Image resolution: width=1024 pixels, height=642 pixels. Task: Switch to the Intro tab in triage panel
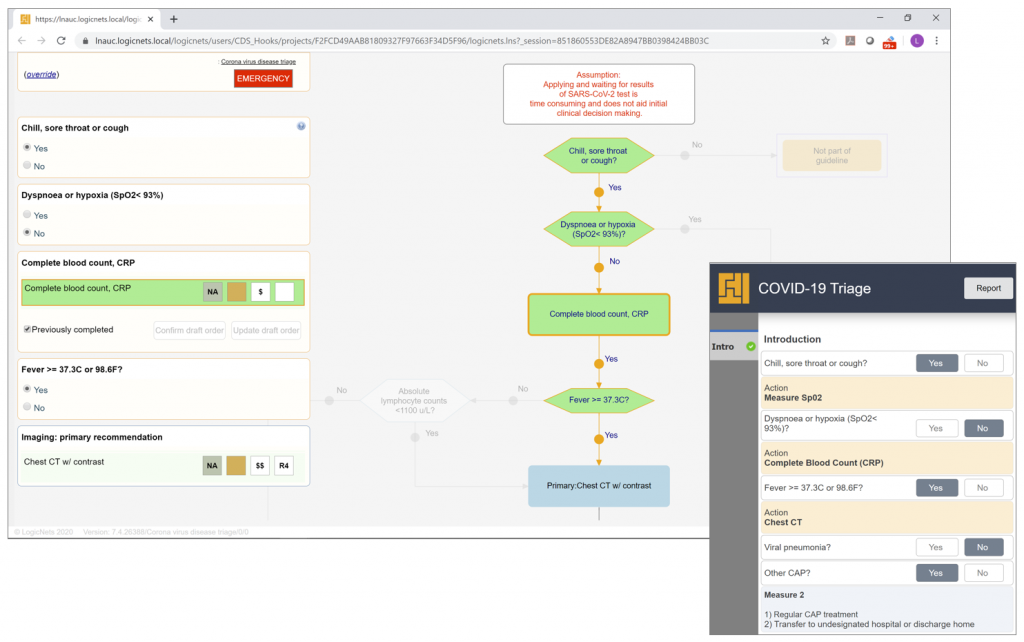[x=724, y=347]
